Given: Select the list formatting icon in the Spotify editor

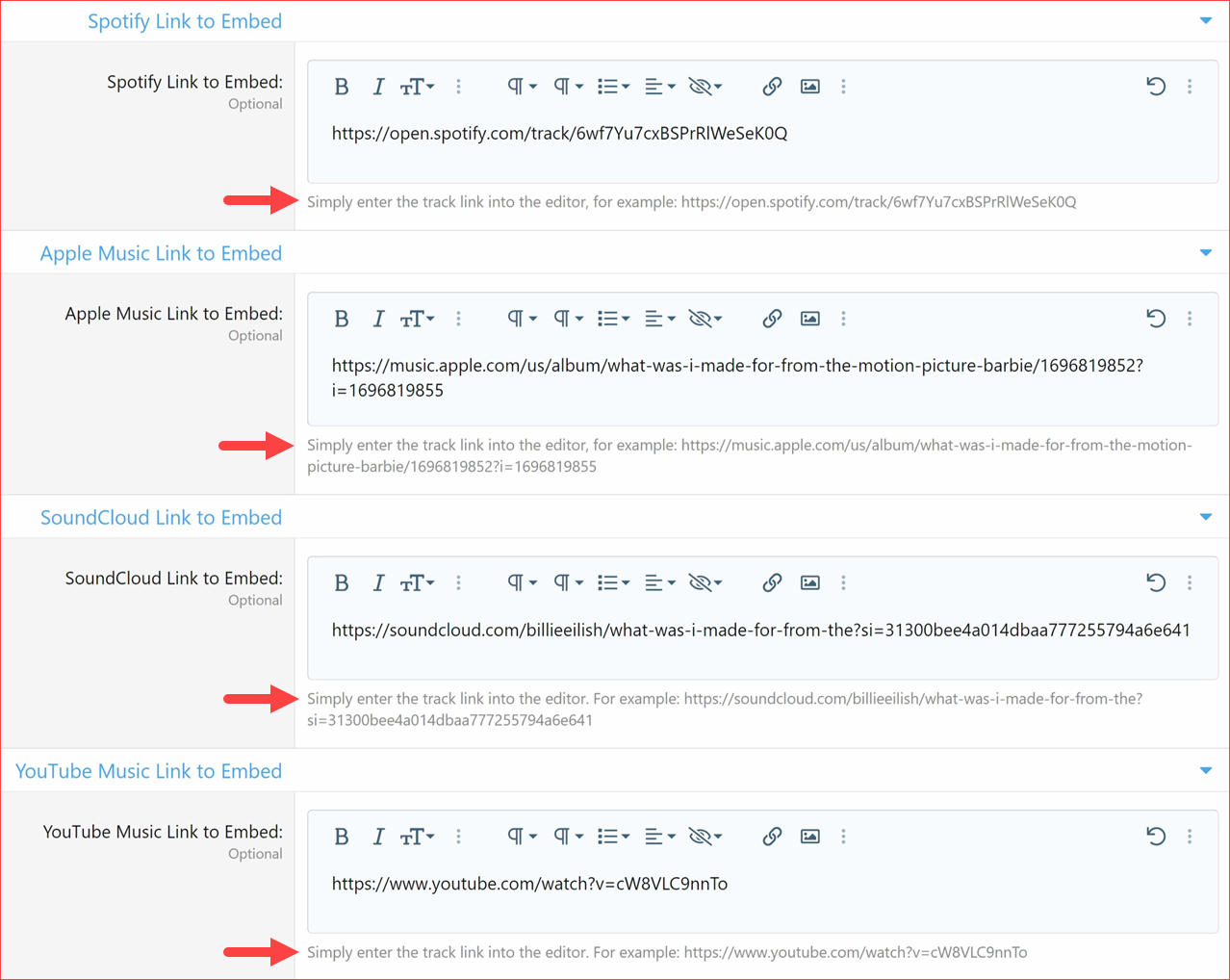Looking at the screenshot, I should point(608,86).
